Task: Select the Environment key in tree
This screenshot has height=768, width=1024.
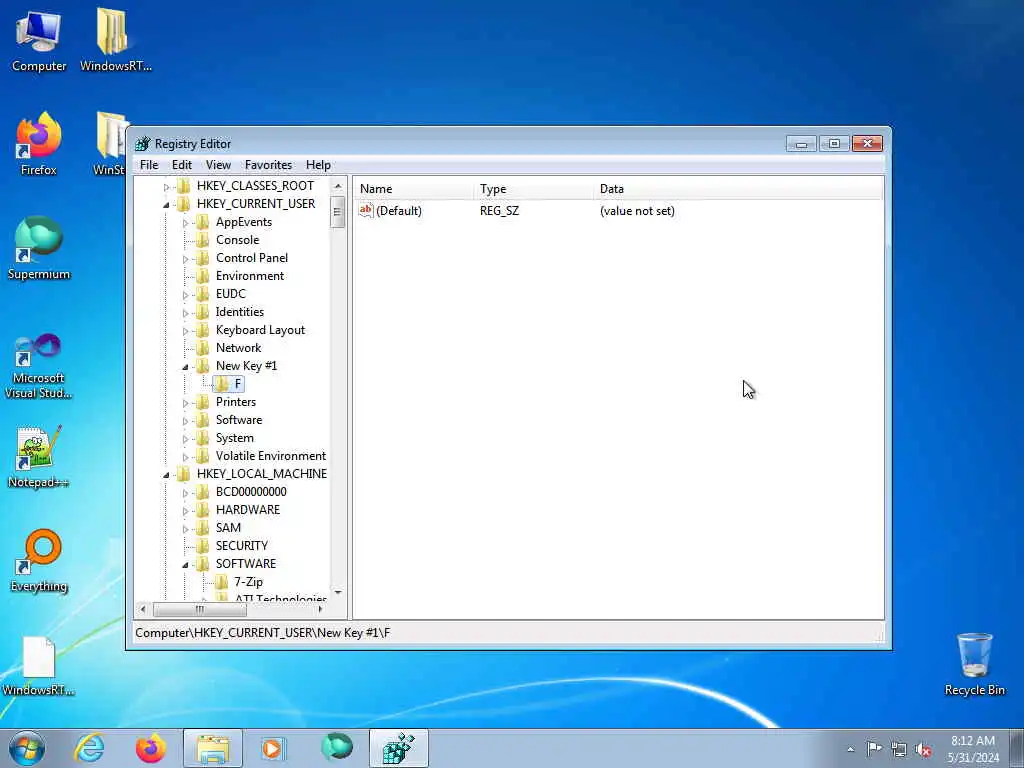Action: click(x=249, y=276)
